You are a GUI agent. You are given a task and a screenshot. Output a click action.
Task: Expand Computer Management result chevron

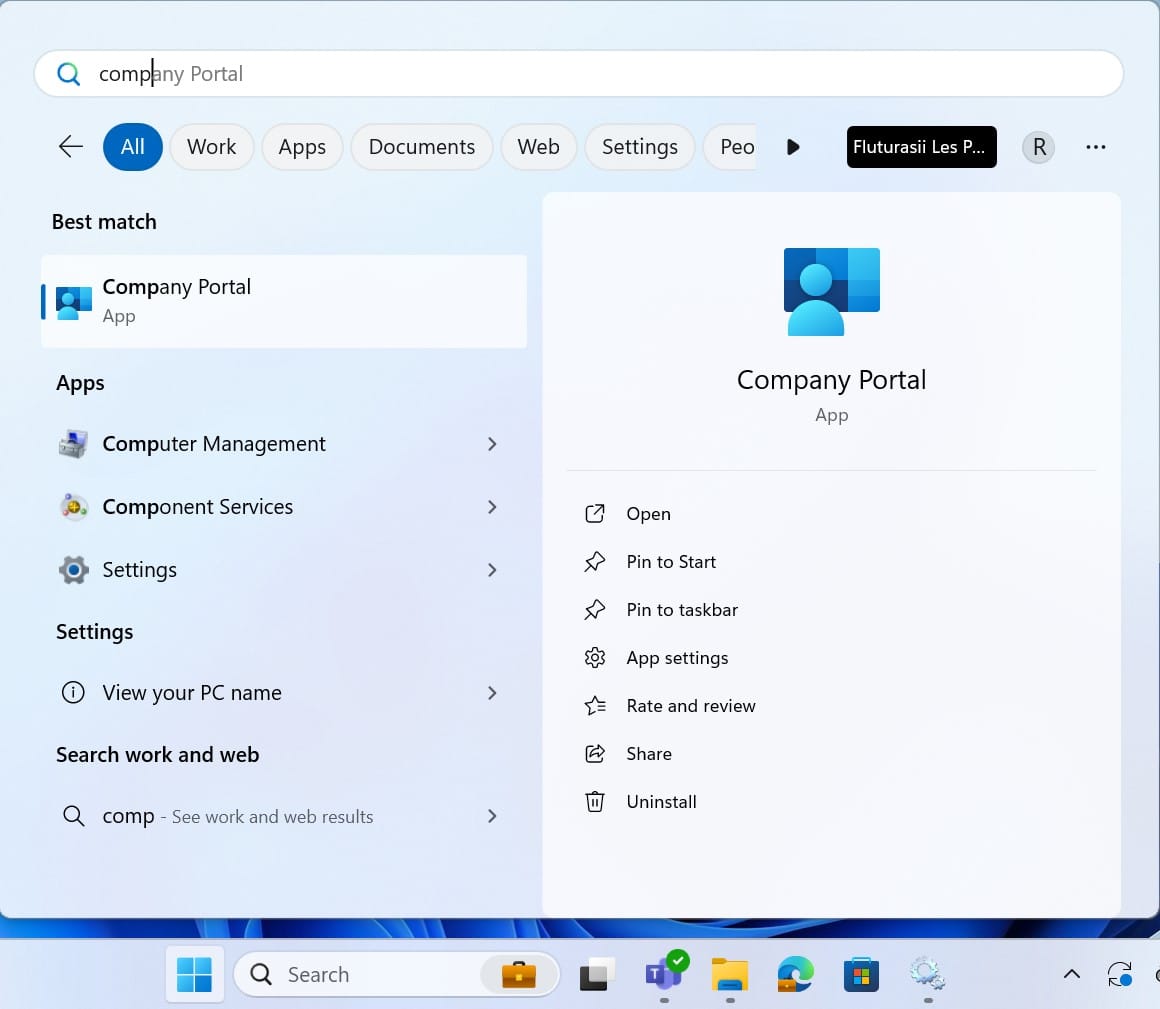(x=492, y=444)
